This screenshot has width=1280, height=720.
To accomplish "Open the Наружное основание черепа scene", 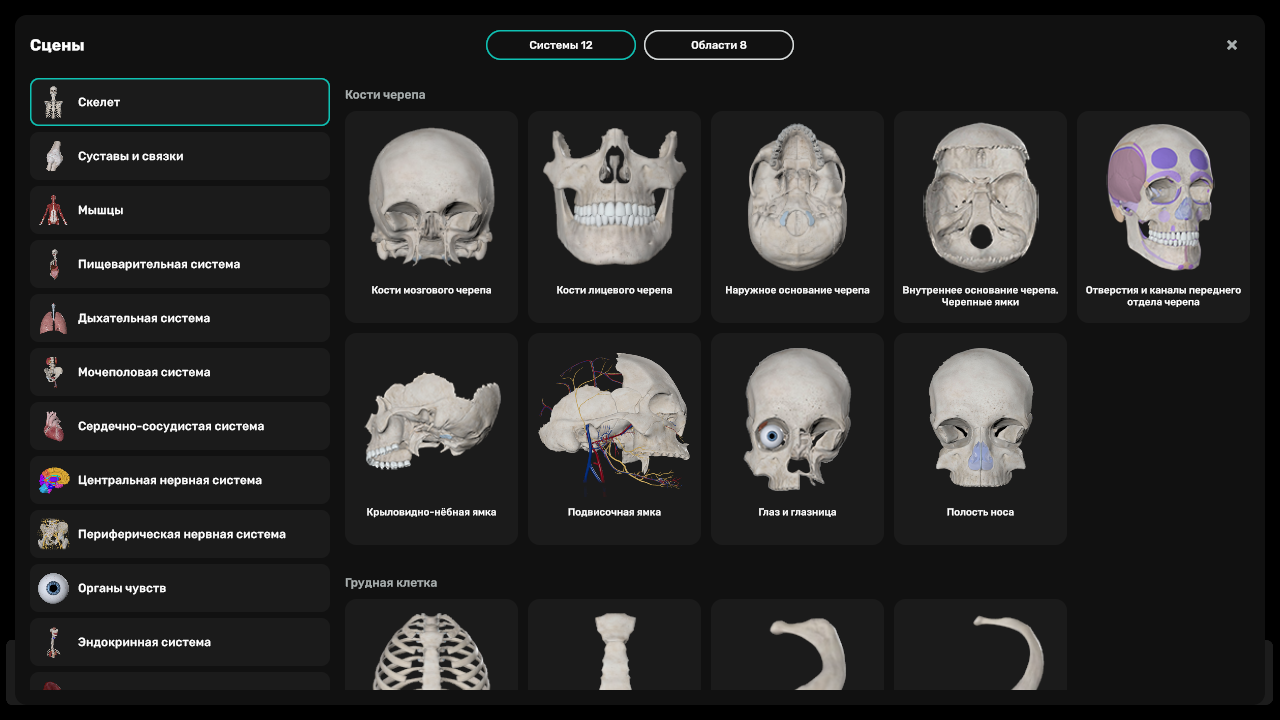I will click(797, 217).
